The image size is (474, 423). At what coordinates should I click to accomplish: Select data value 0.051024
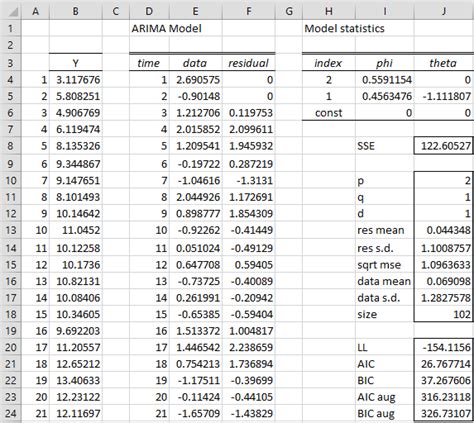click(196, 248)
